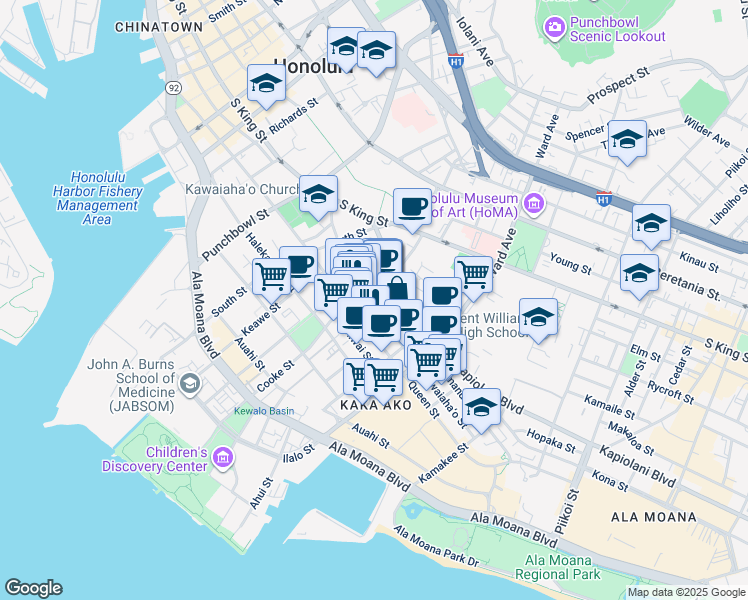
Task: Select the JABSOM medical school pin
Action: point(188,384)
